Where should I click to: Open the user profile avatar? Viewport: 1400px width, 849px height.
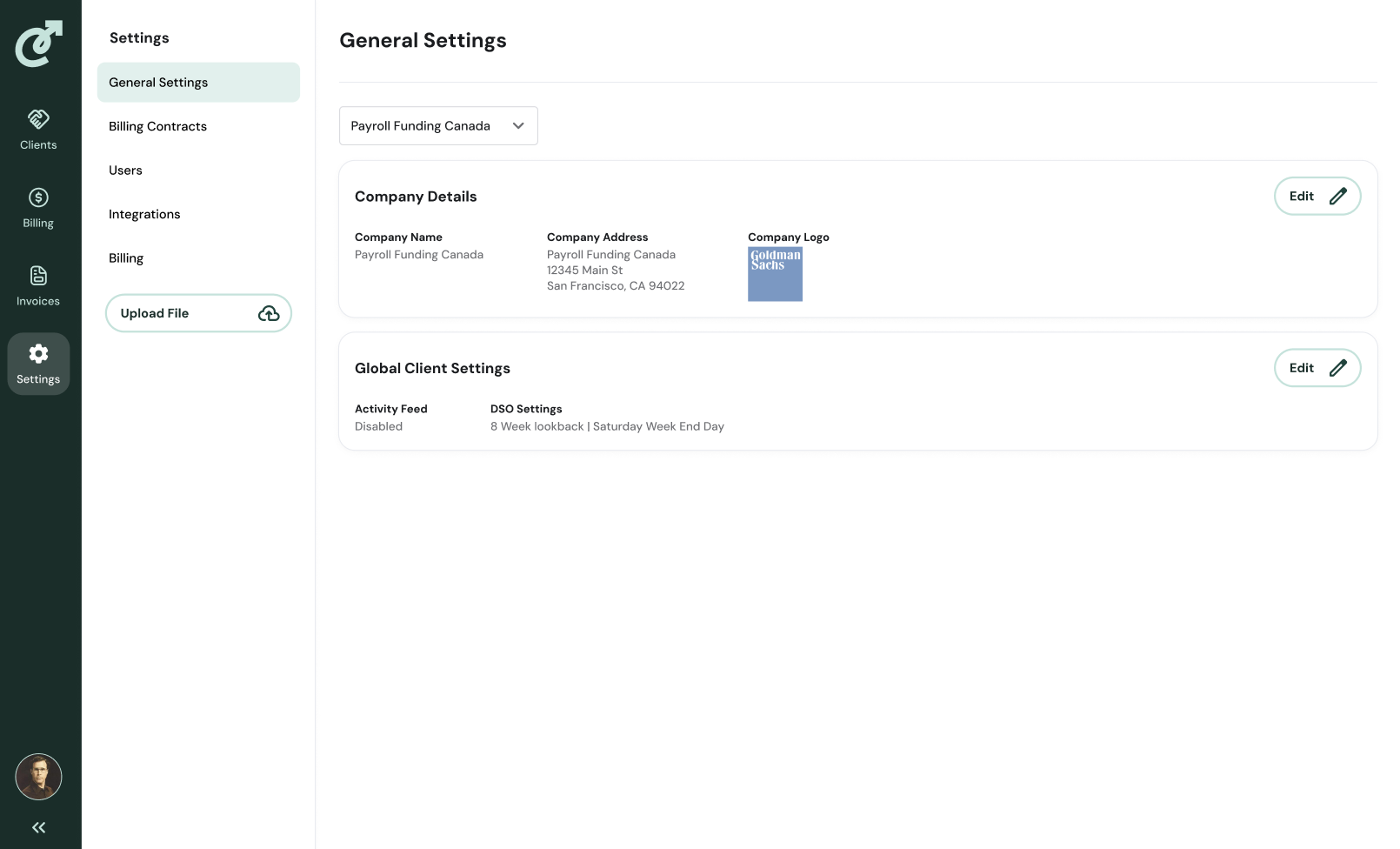(38, 777)
